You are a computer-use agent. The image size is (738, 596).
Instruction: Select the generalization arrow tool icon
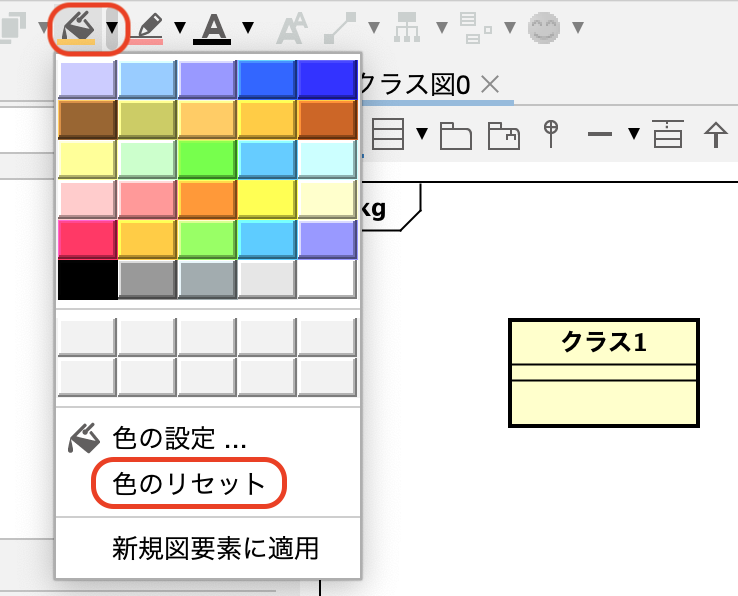(715, 135)
